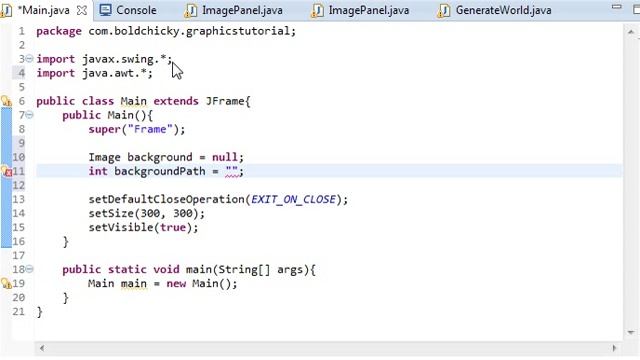Minimize the editor area
Viewport: 640px width, 360px height.
(617, 7)
